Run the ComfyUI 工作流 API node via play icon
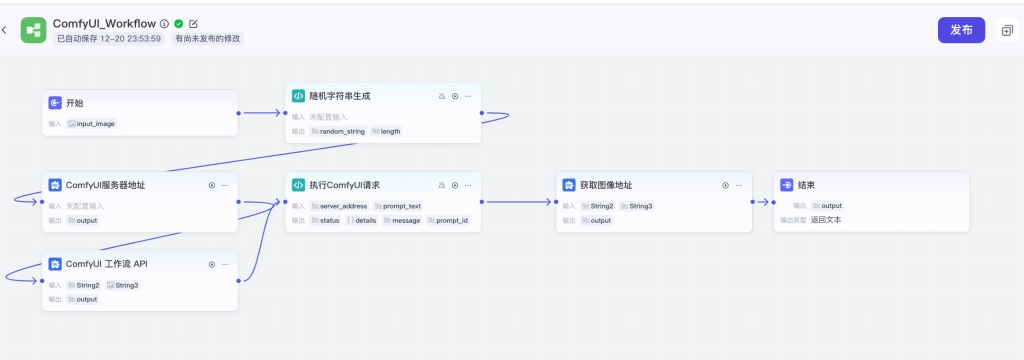This screenshot has height=360, width=1024. [x=212, y=265]
